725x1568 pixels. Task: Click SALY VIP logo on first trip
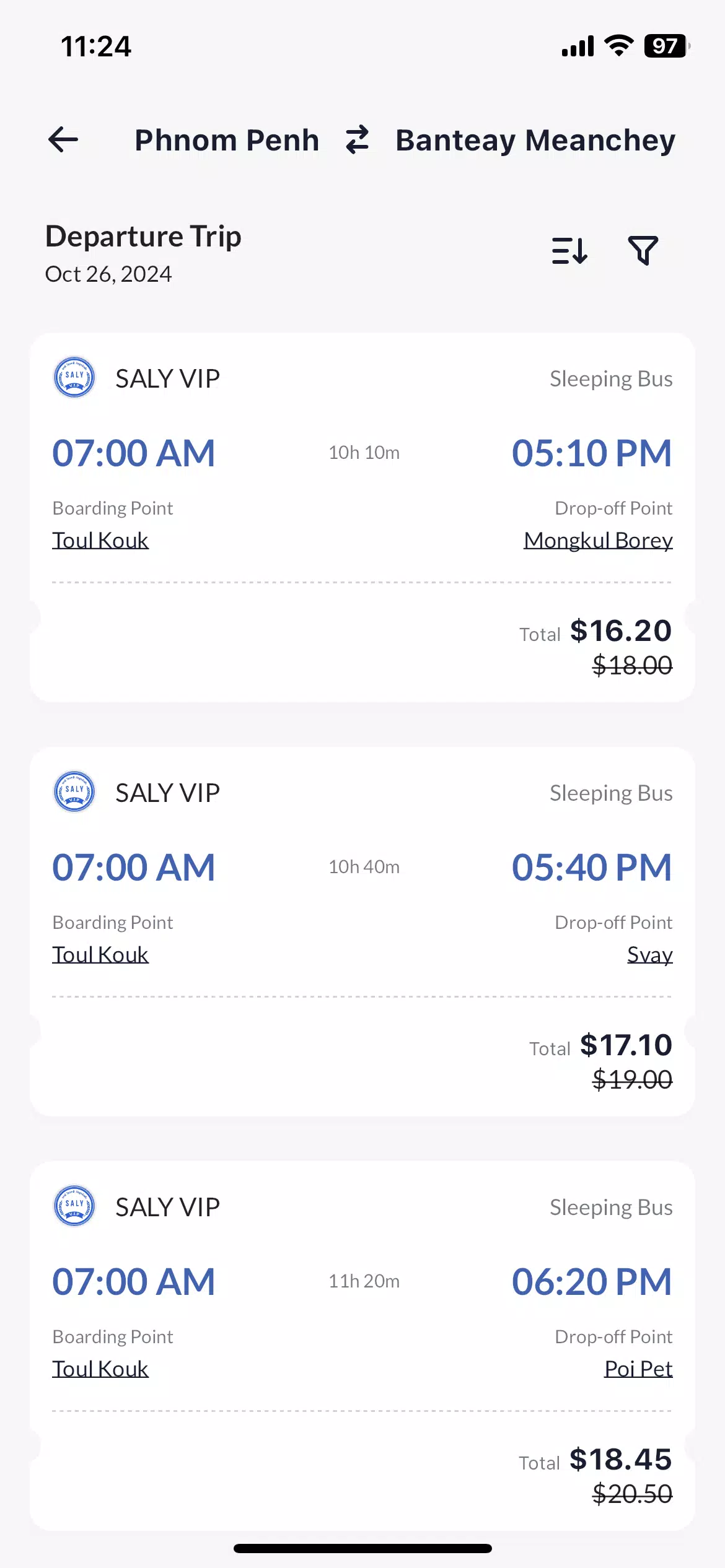(74, 377)
